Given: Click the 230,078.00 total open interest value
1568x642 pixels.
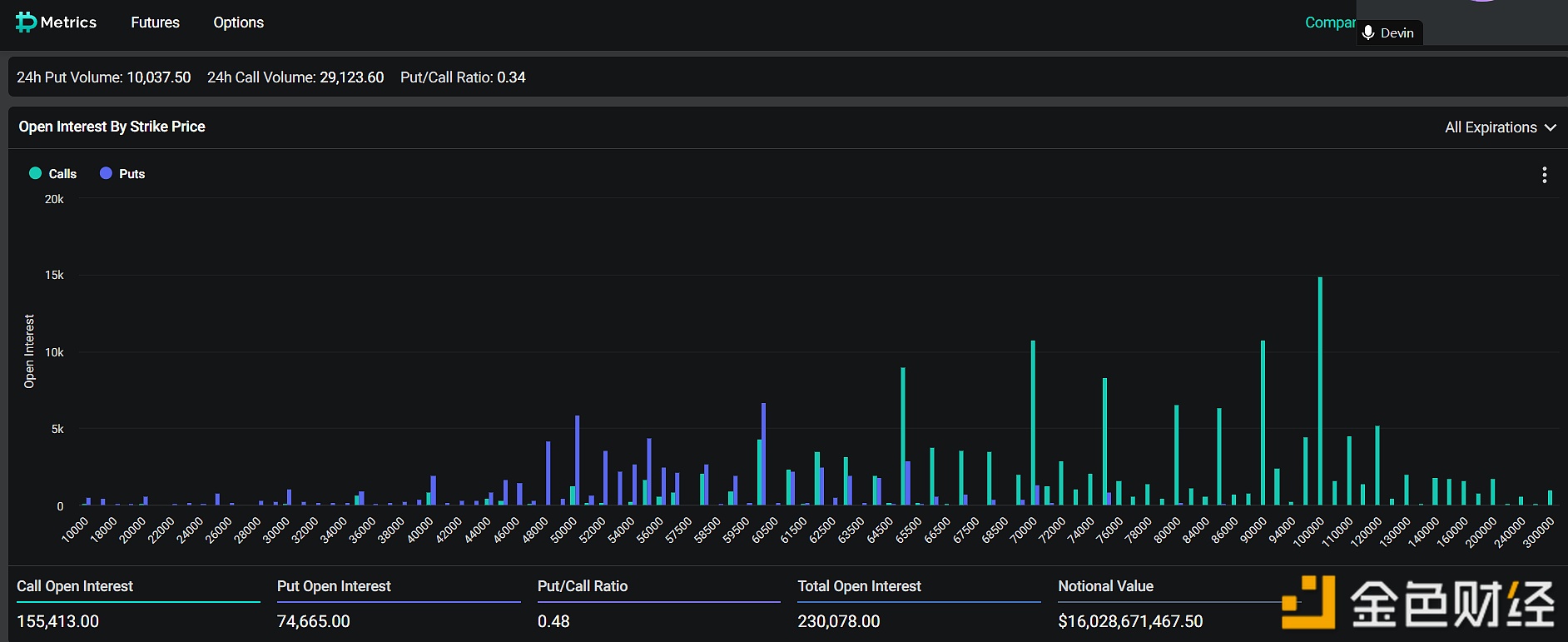Looking at the screenshot, I should (x=839, y=621).
